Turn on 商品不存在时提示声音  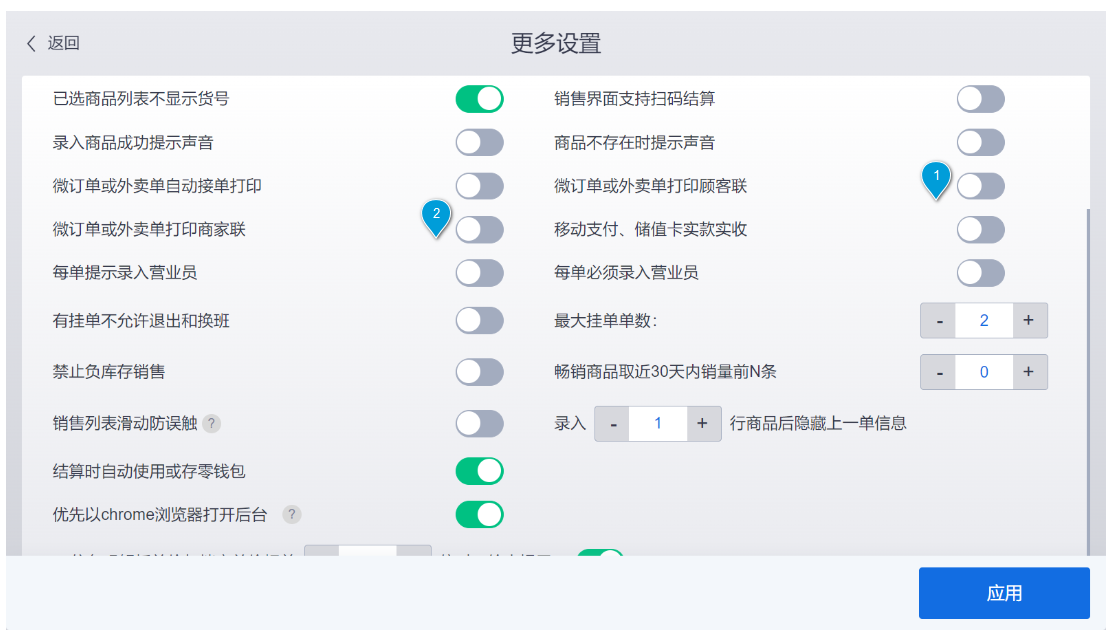(x=981, y=143)
